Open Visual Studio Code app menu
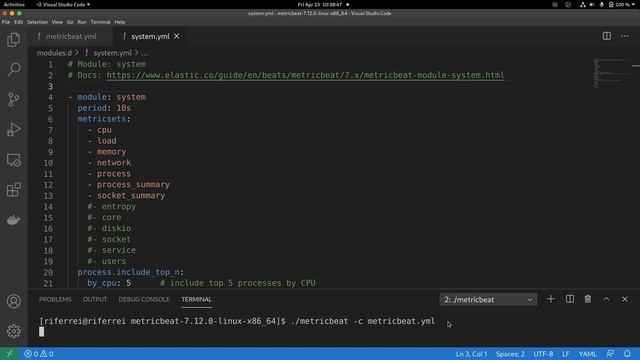Viewport: 640px width, 360px height. (63, 4)
